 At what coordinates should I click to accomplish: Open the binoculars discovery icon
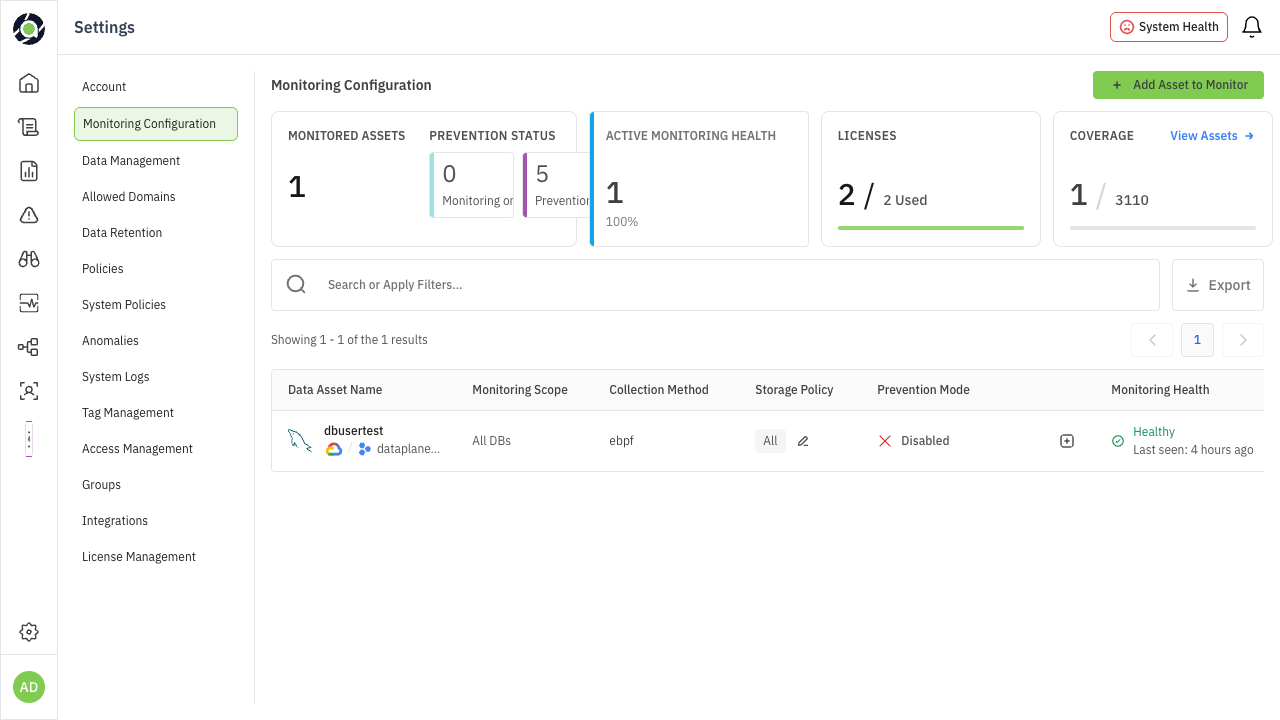[x=29, y=259]
